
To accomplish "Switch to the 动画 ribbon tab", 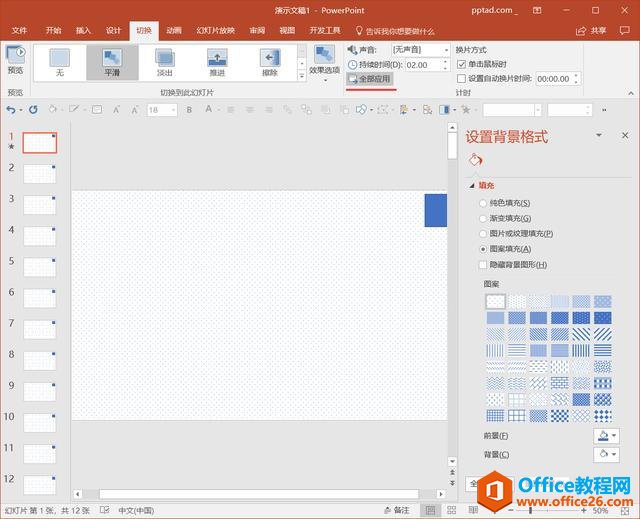I will (x=174, y=30).
